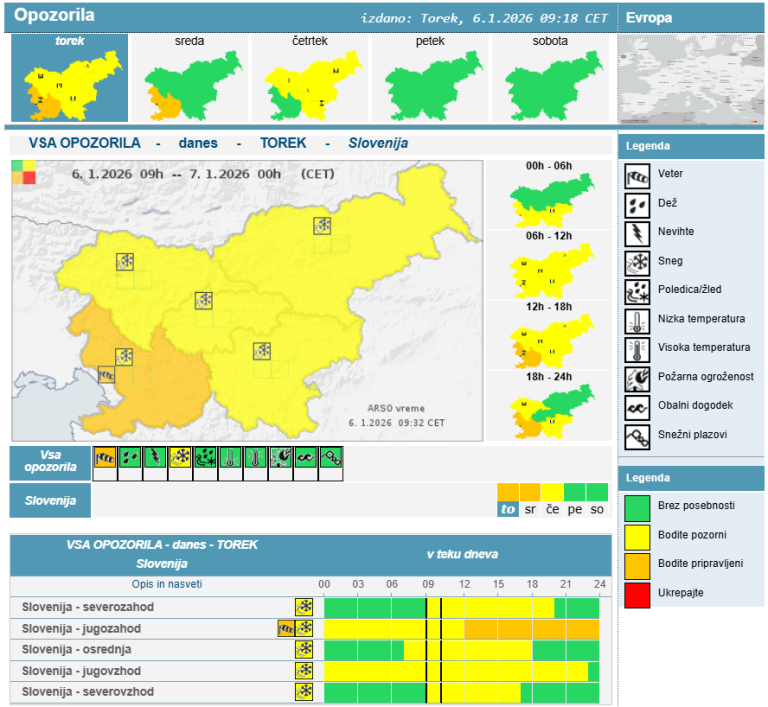This screenshot has width=768, height=707.
Task: Click orange wind icon in Slovenija - jugozahod row
Action: 287,629
